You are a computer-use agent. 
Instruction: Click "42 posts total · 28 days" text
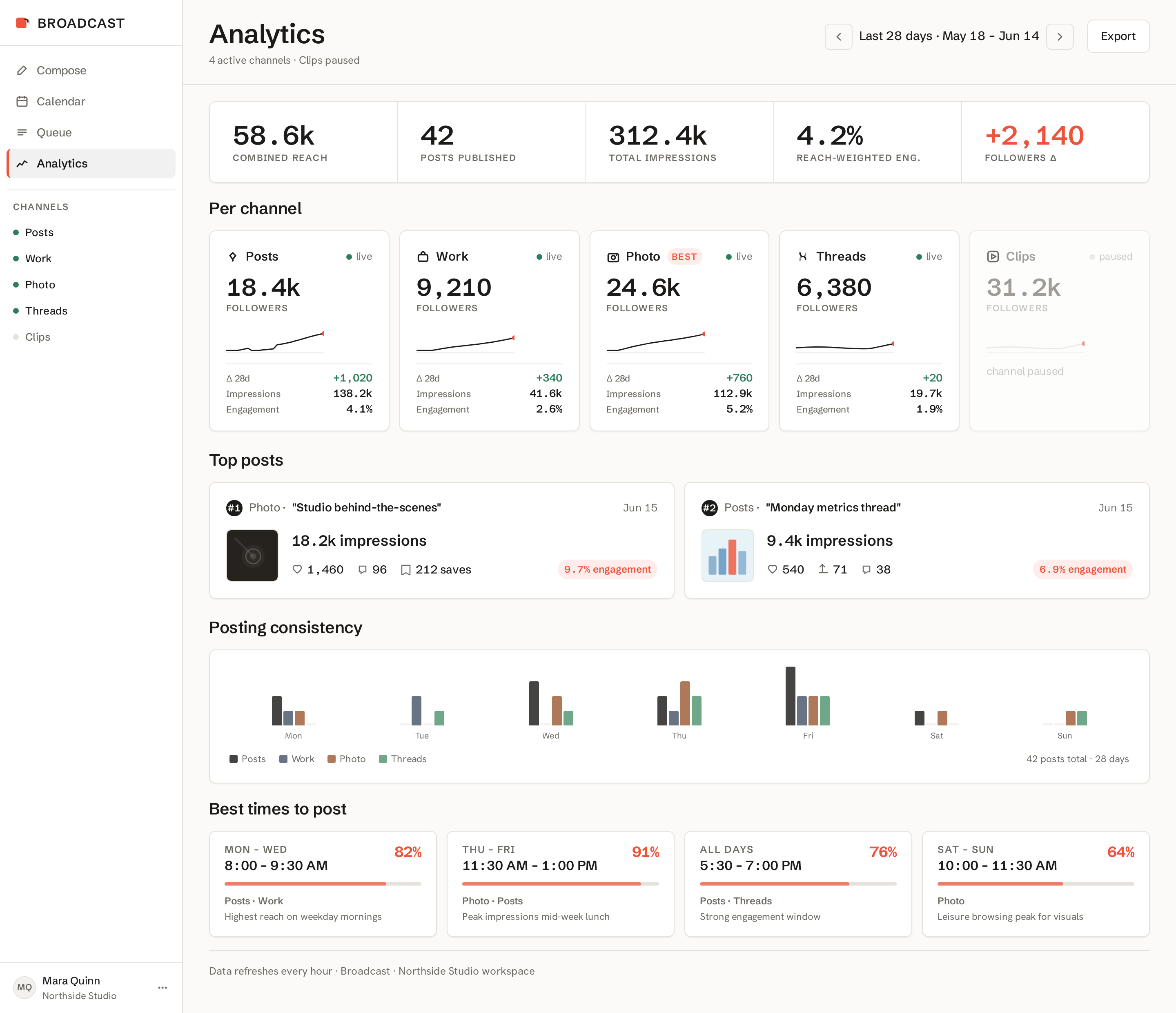click(1077, 759)
